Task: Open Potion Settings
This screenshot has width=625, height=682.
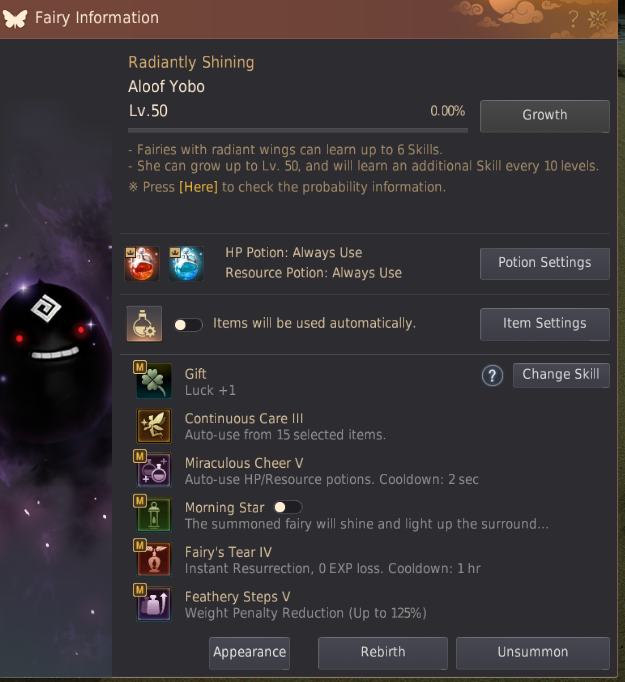Action: click(545, 264)
